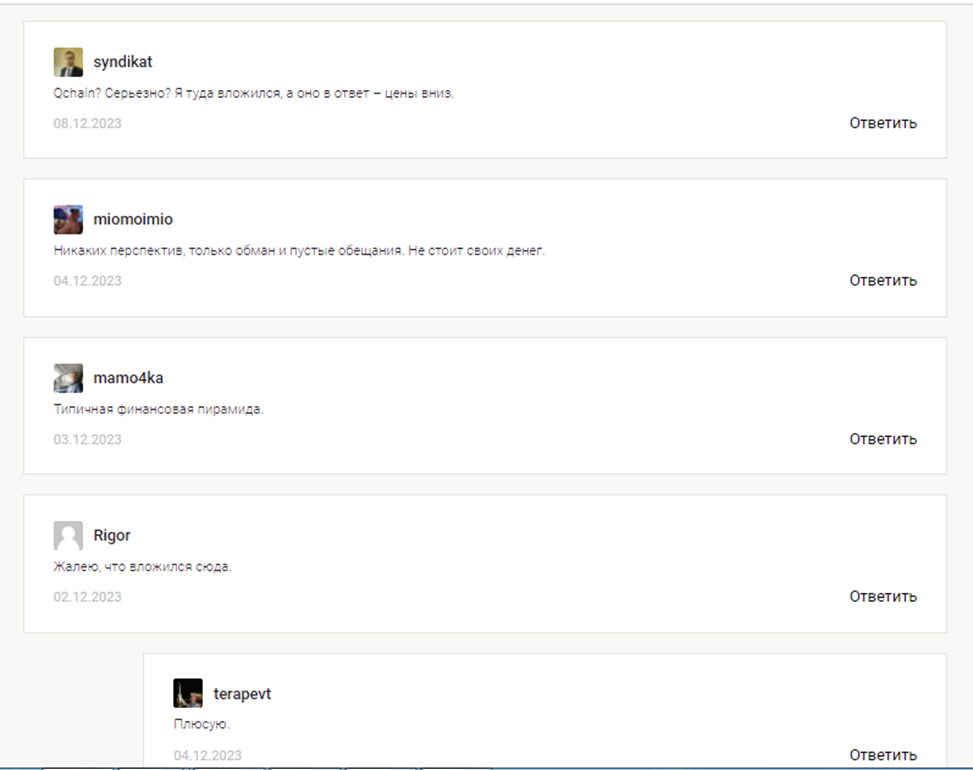This screenshot has width=973, height=770.
Task: Open syndikat's username link
Action: 123,62
